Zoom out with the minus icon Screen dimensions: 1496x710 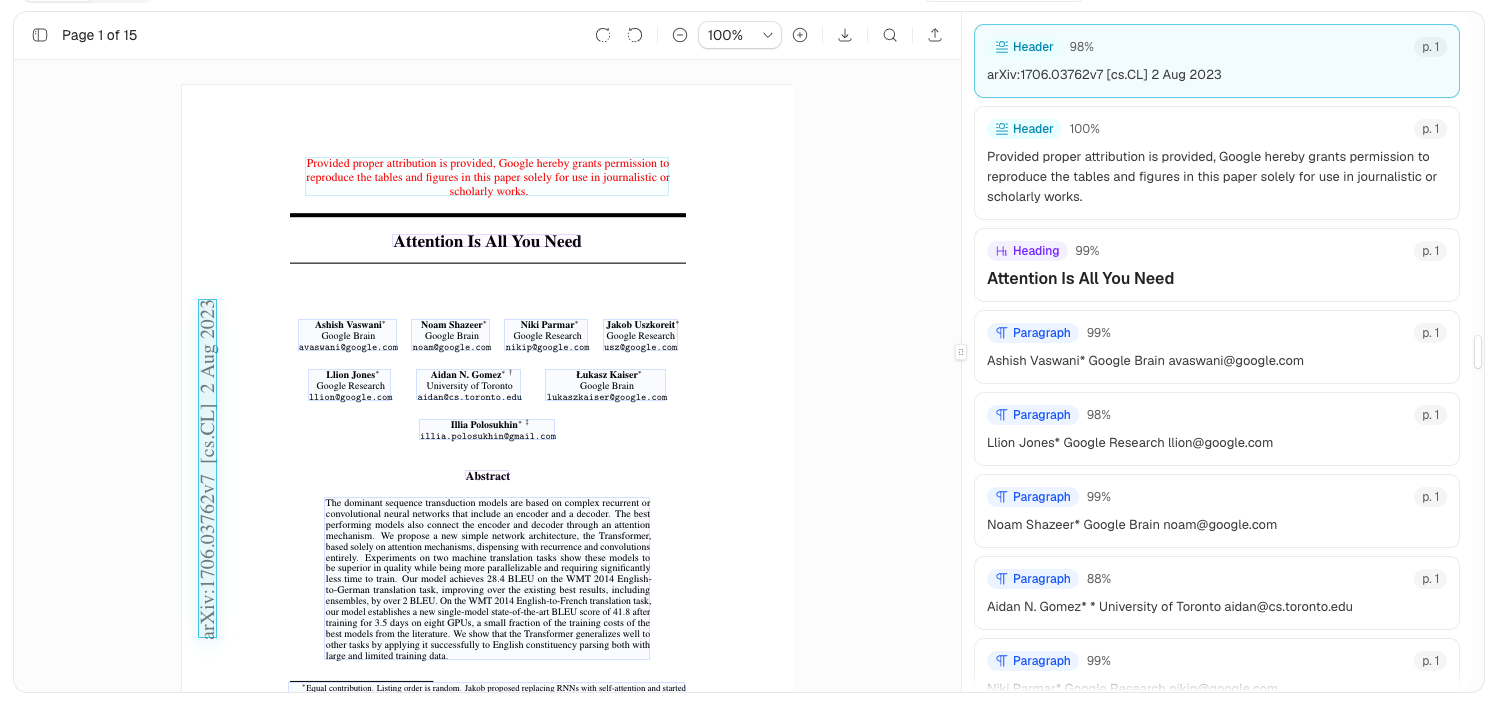coord(680,35)
